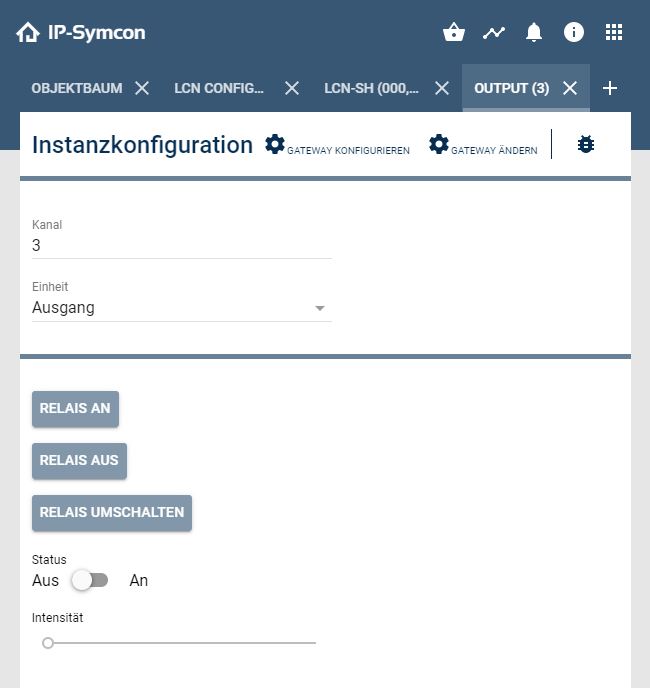This screenshot has width=650, height=688.
Task: Click the IP-Symcon home logo icon
Action: pos(28,33)
